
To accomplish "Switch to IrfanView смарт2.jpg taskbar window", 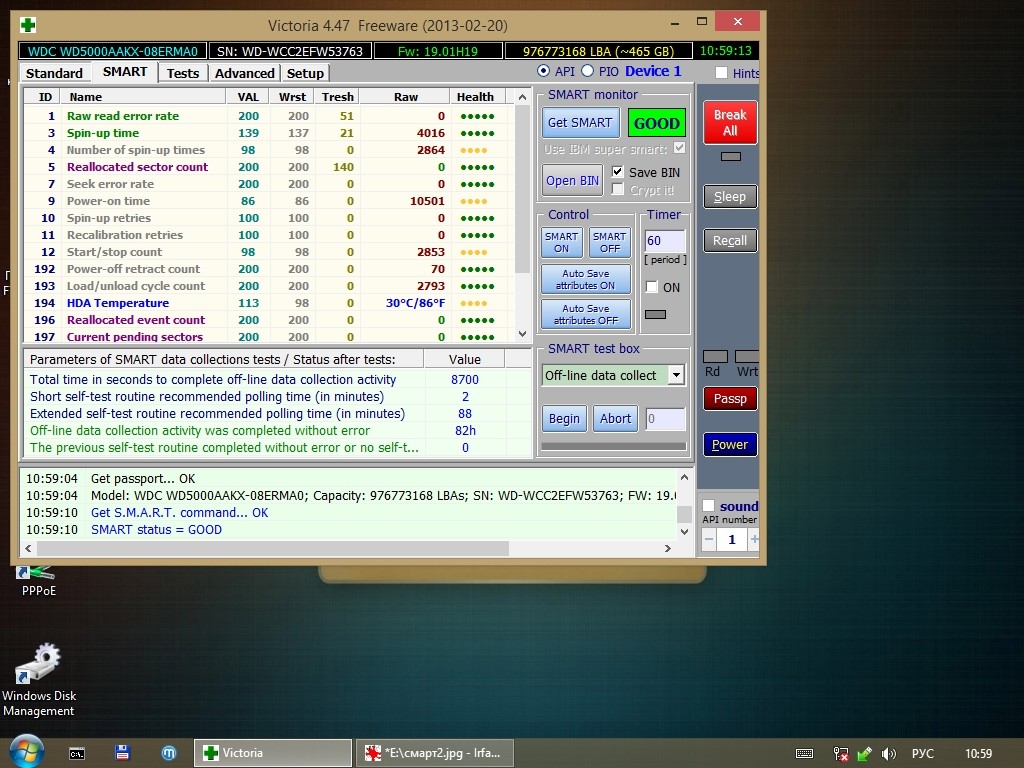I will coord(435,753).
